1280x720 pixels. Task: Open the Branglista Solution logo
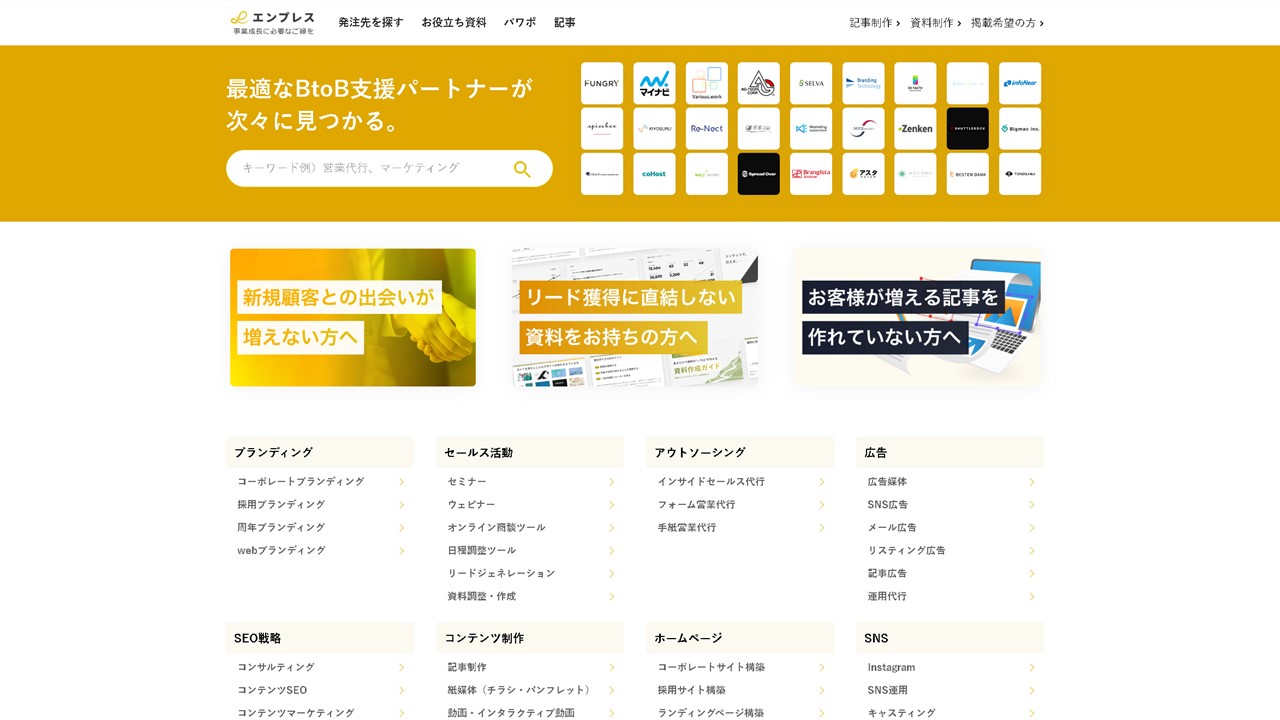point(810,173)
